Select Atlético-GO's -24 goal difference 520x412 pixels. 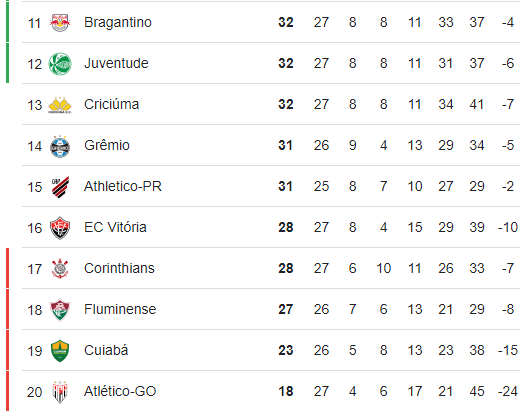click(x=508, y=391)
